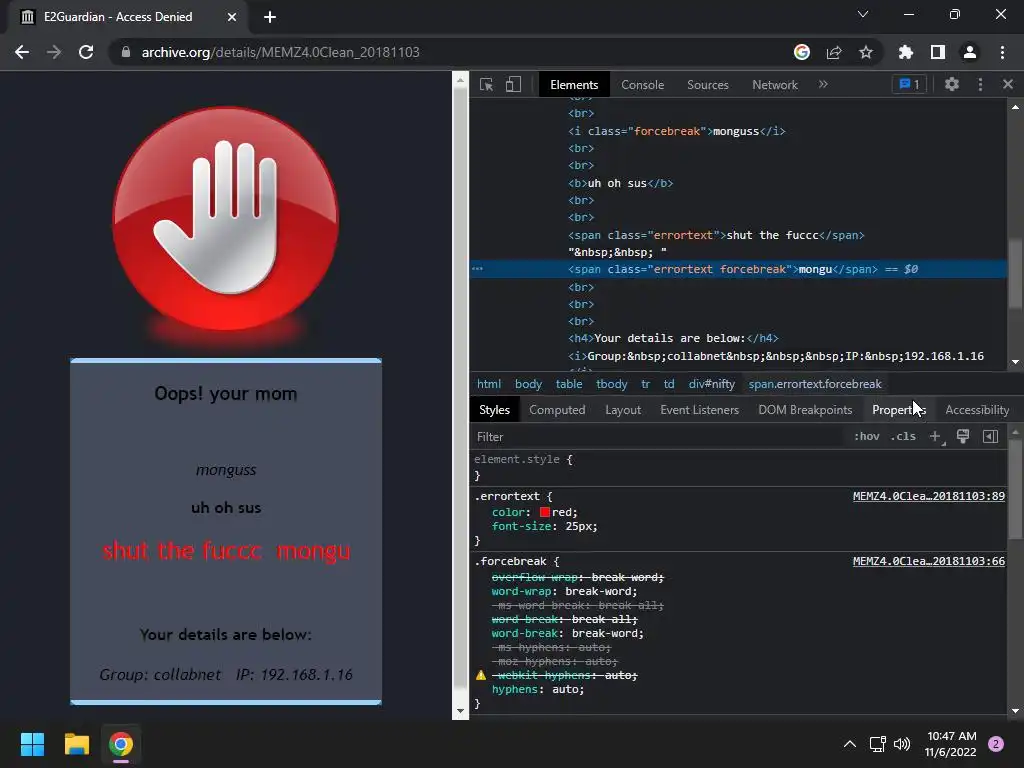Click the volume speaker tray icon
1024x768 pixels.
coord(902,744)
